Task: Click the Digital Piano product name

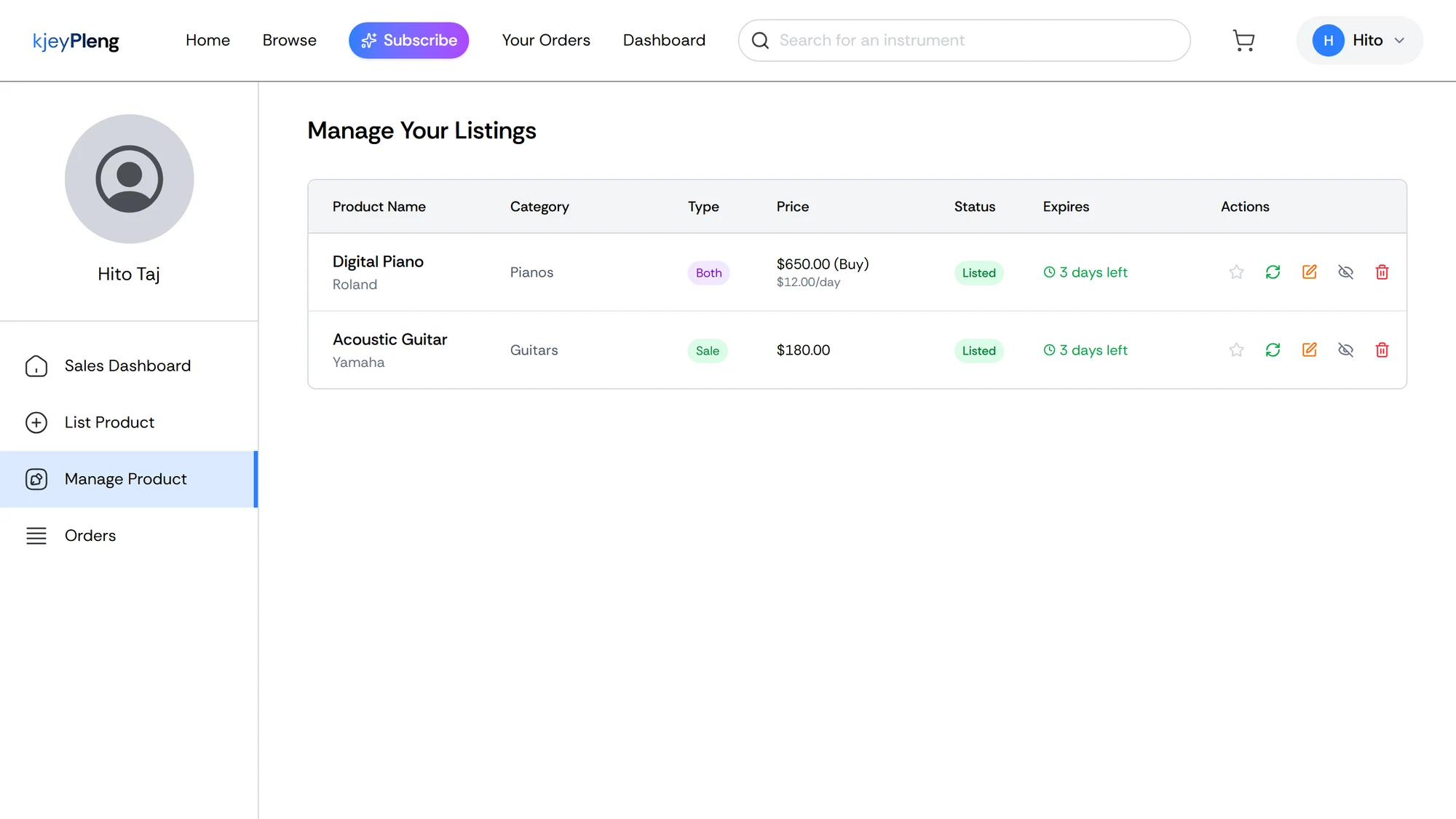Action: (378, 261)
